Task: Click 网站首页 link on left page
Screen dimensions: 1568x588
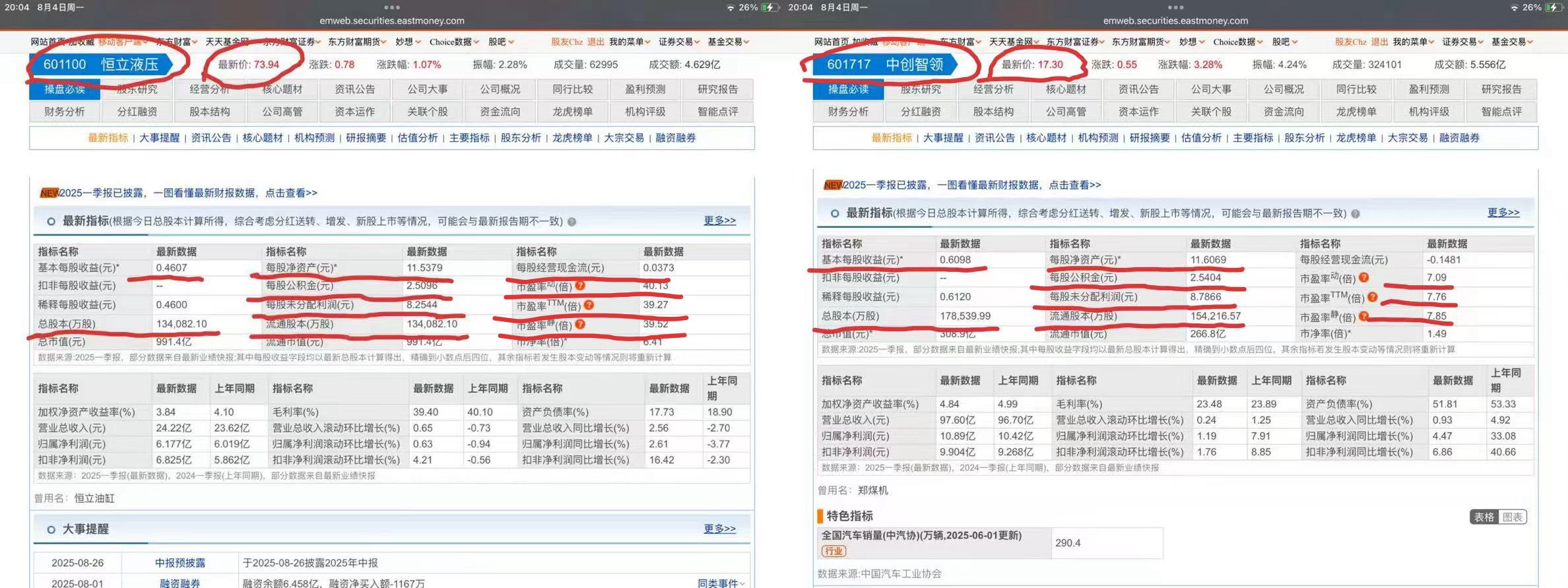Action: point(48,42)
